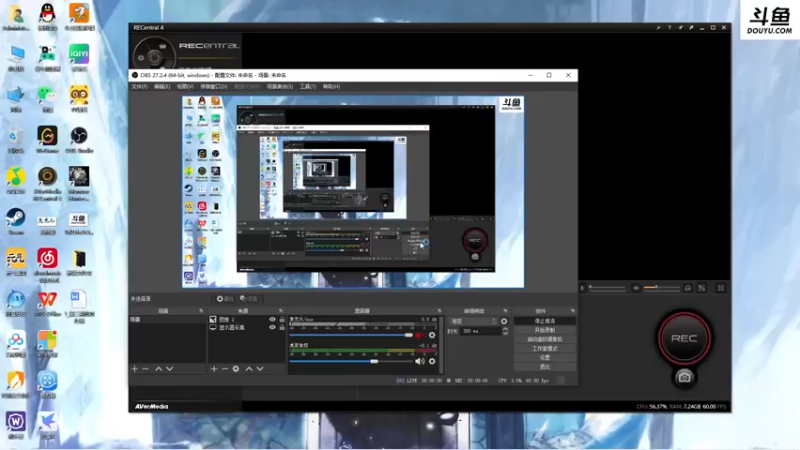Screen dimensions: 800x450
Task: Toggle the lock on 显示器采集 source
Action: 282,328
